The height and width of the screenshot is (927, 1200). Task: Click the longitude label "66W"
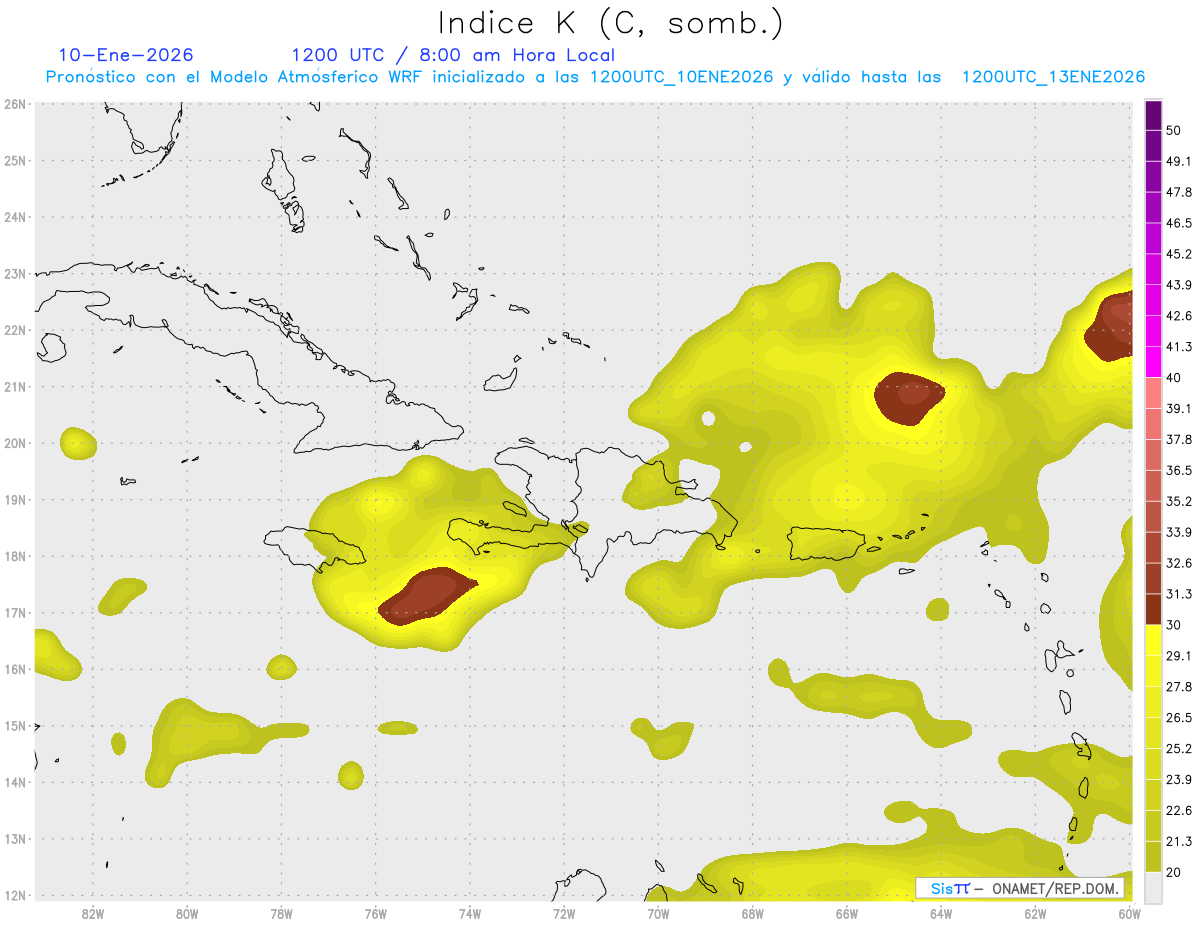pos(846,913)
